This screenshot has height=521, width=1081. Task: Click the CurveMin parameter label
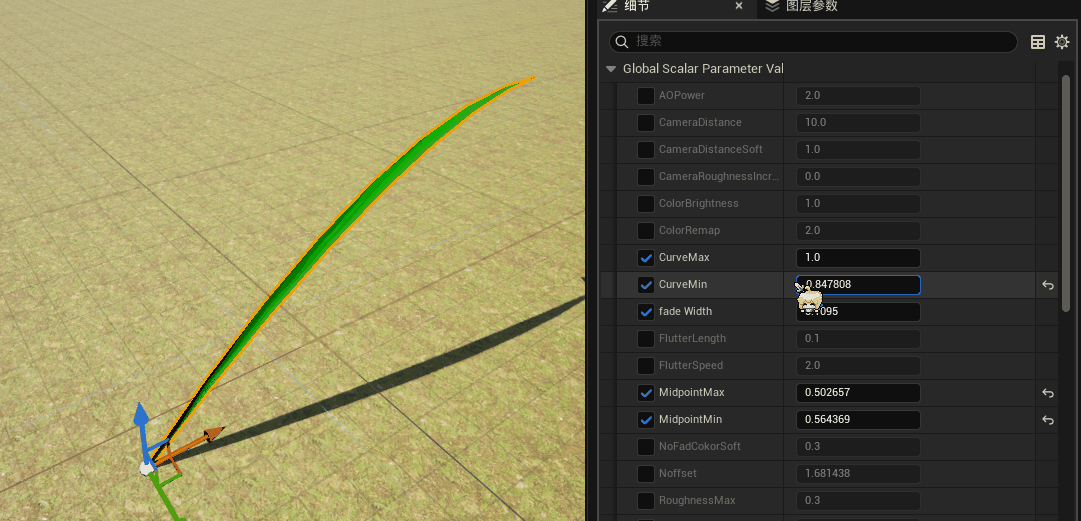[683, 285]
